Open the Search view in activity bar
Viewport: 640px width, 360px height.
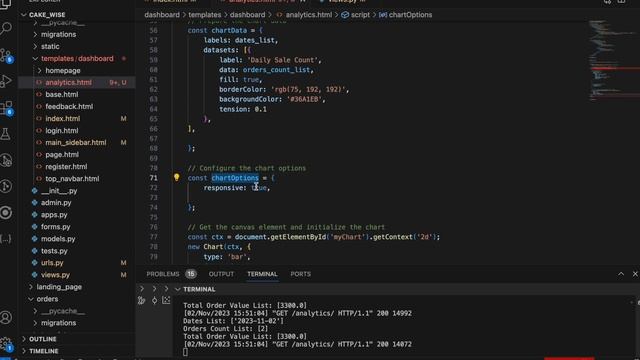7,29
